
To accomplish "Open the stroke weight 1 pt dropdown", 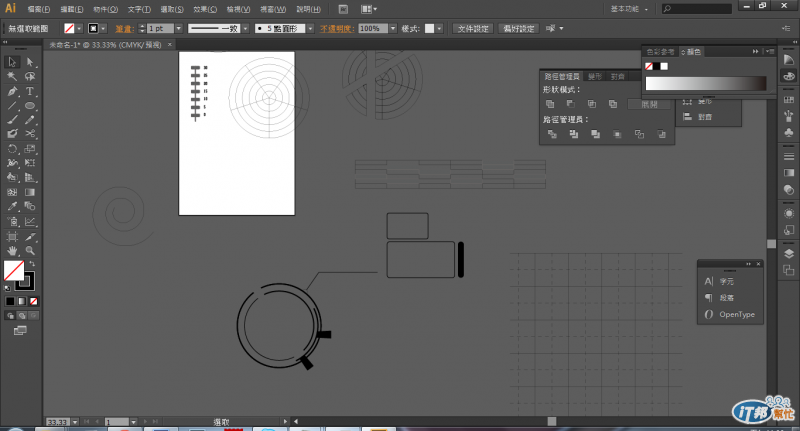I will (x=179, y=29).
